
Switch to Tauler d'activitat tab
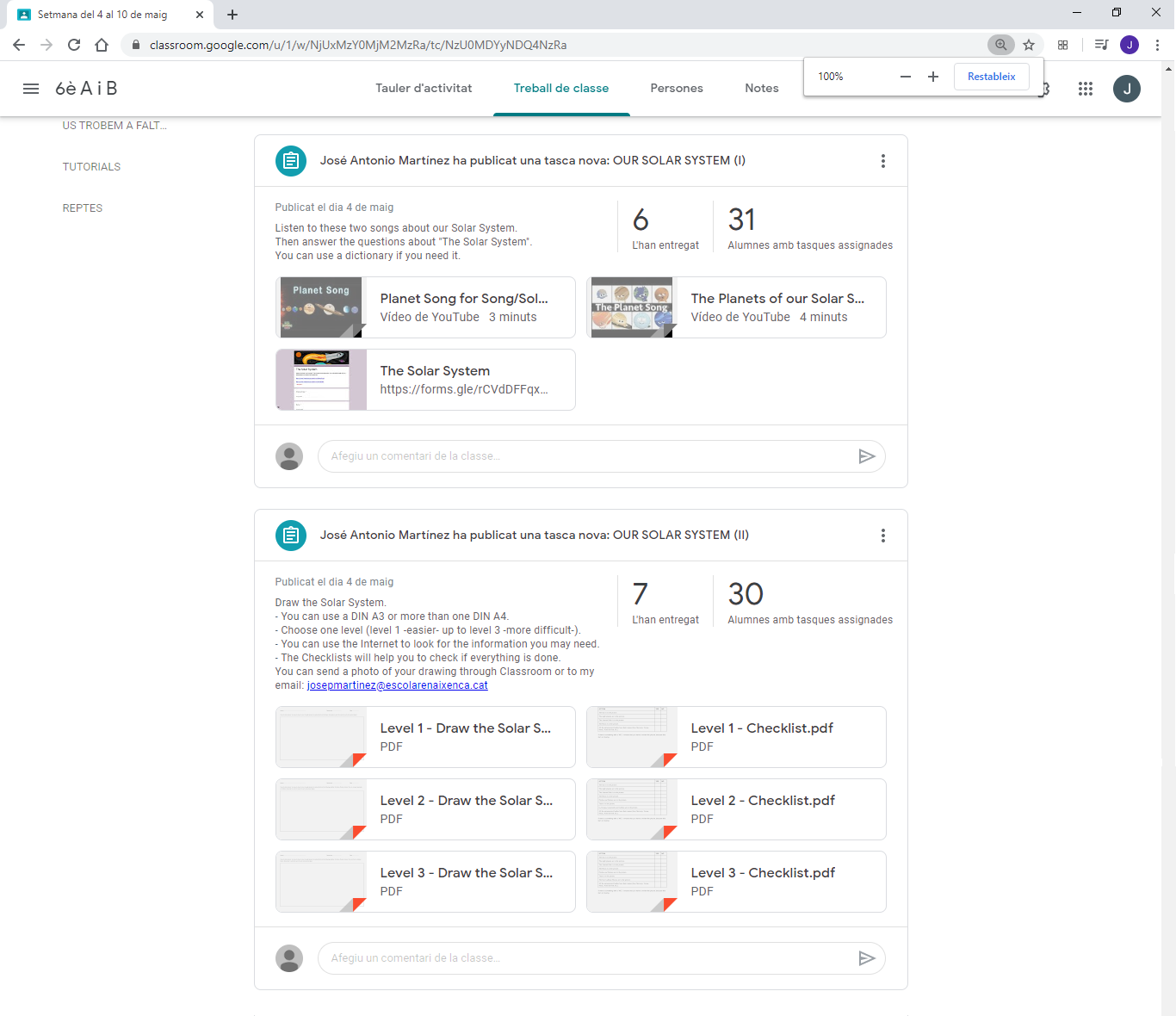[x=424, y=88]
